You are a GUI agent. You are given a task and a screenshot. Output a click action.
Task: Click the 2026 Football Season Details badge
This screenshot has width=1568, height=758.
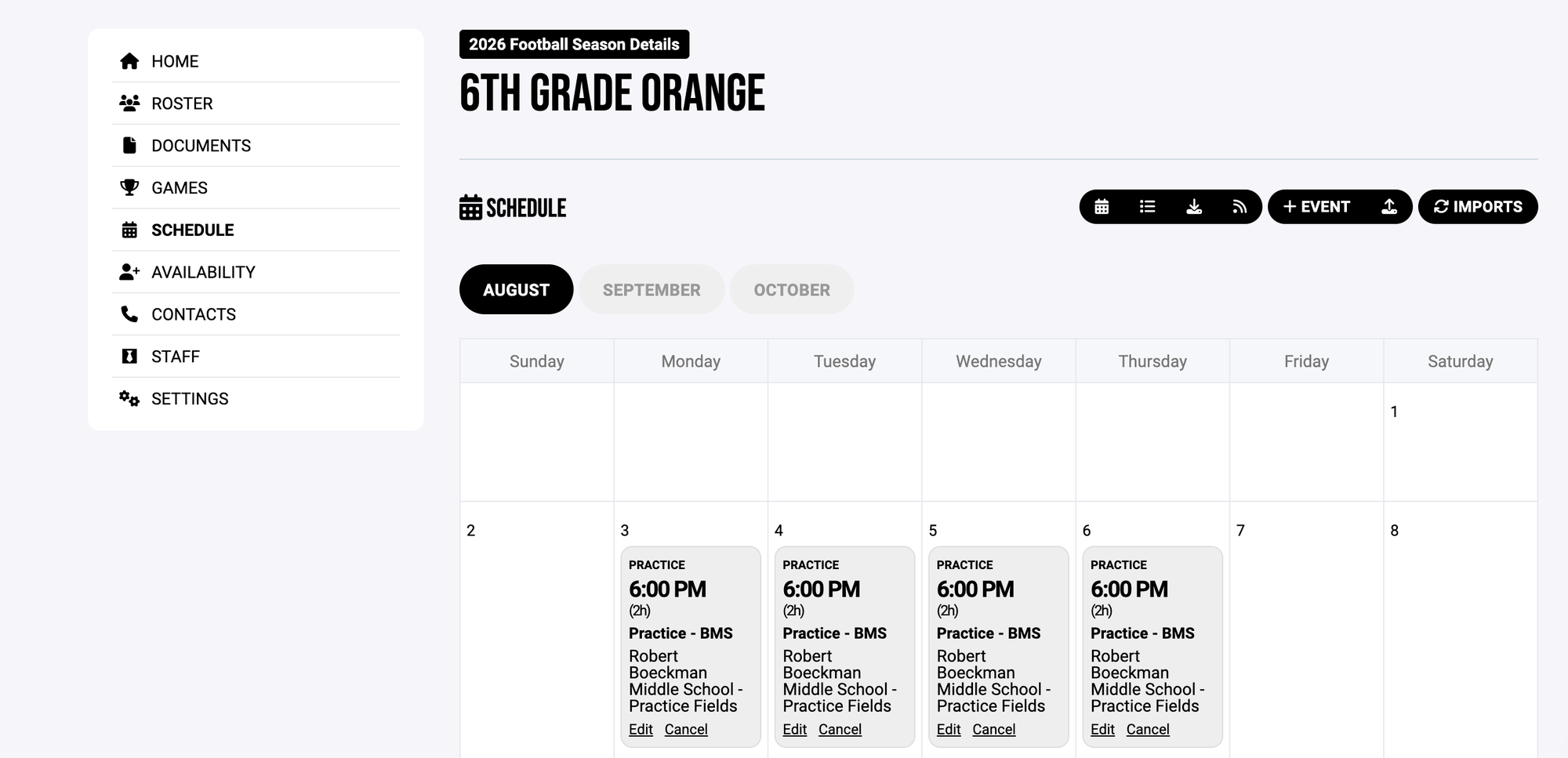[x=574, y=45]
